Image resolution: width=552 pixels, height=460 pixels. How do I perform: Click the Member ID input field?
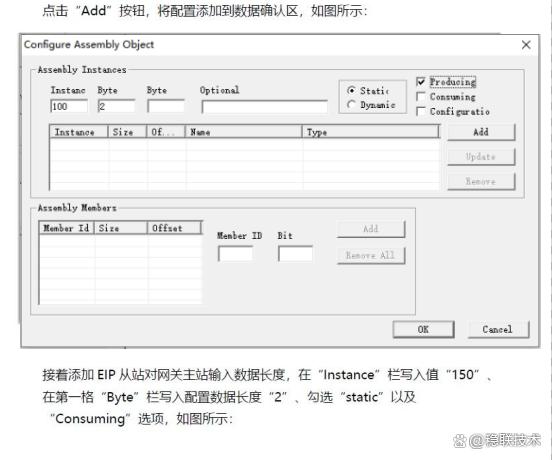coord(235,254)
